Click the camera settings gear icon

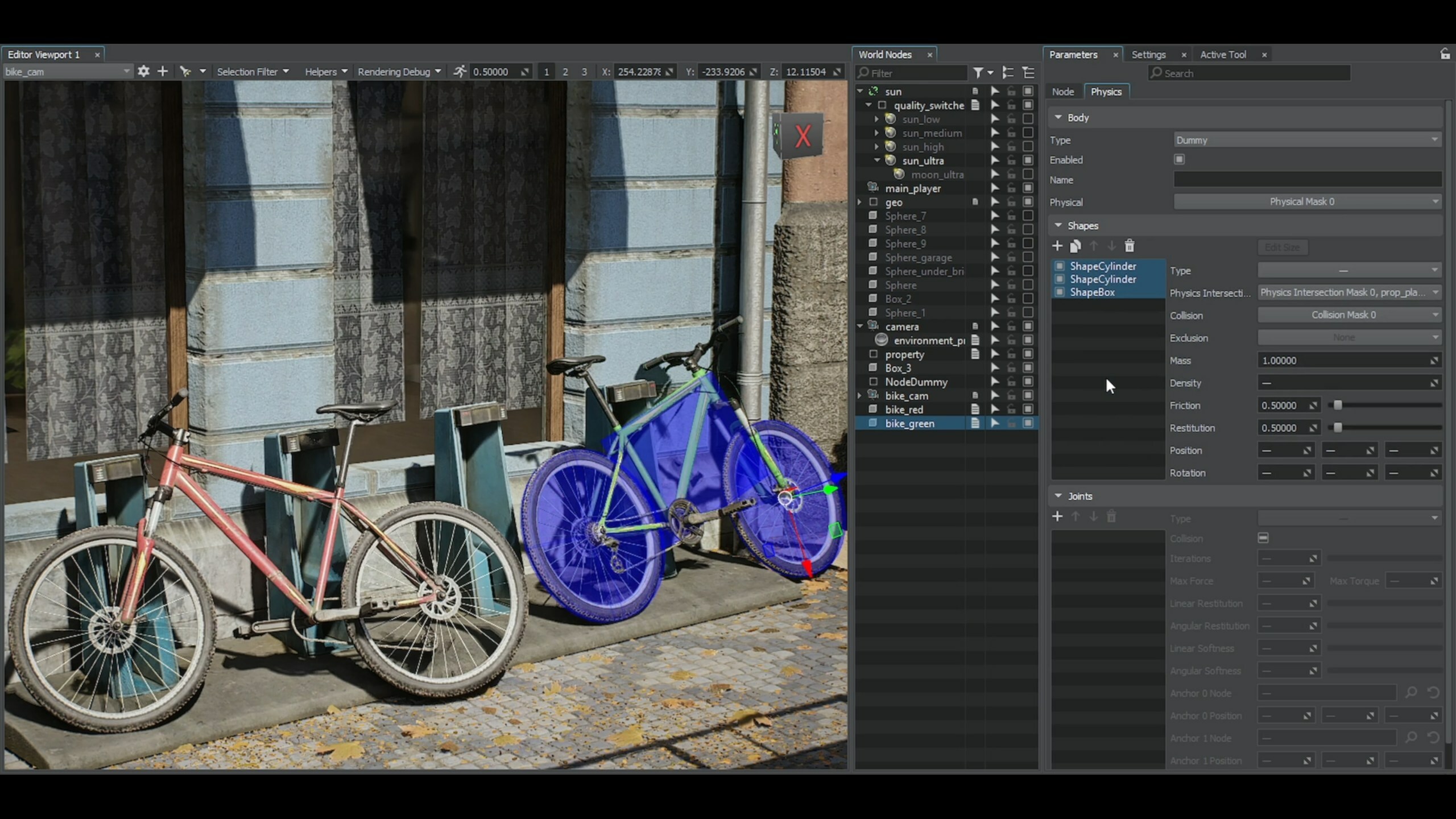click(143, 72)
